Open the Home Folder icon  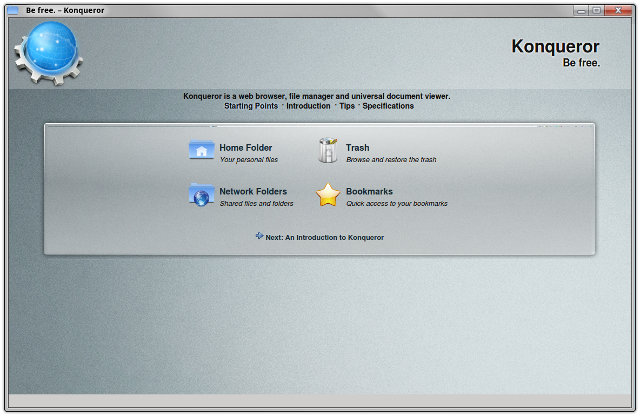[202, 150]
